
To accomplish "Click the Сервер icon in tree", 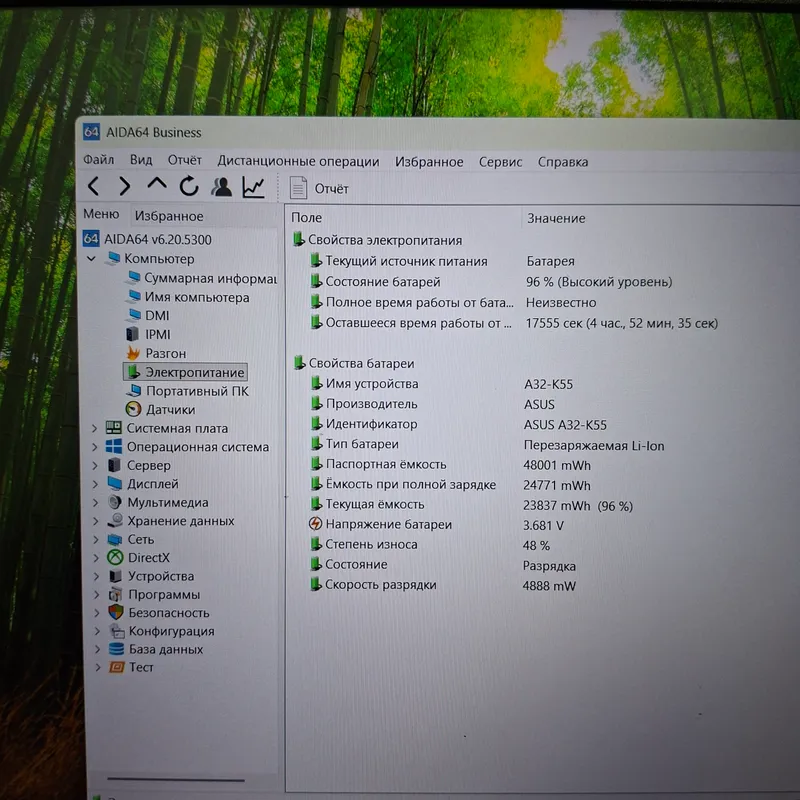I will (x=114, y=465).
